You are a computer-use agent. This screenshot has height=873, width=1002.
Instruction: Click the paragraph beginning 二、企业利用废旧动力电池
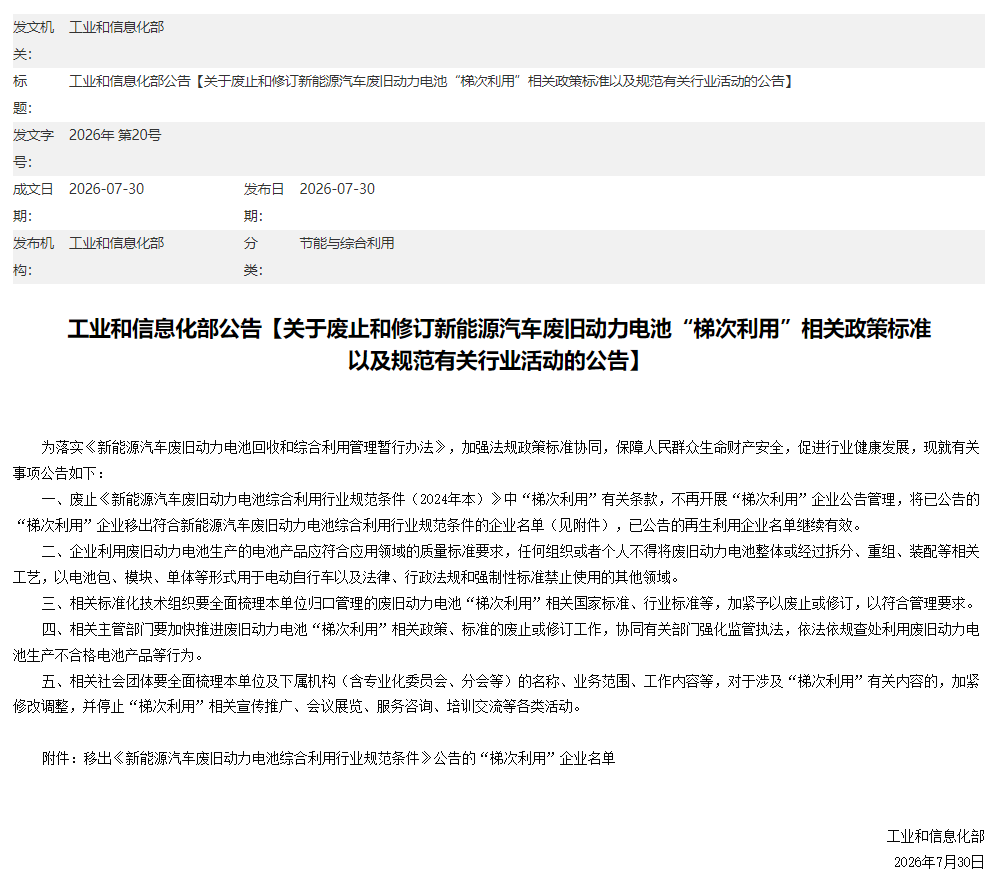(x=497, y=564)
